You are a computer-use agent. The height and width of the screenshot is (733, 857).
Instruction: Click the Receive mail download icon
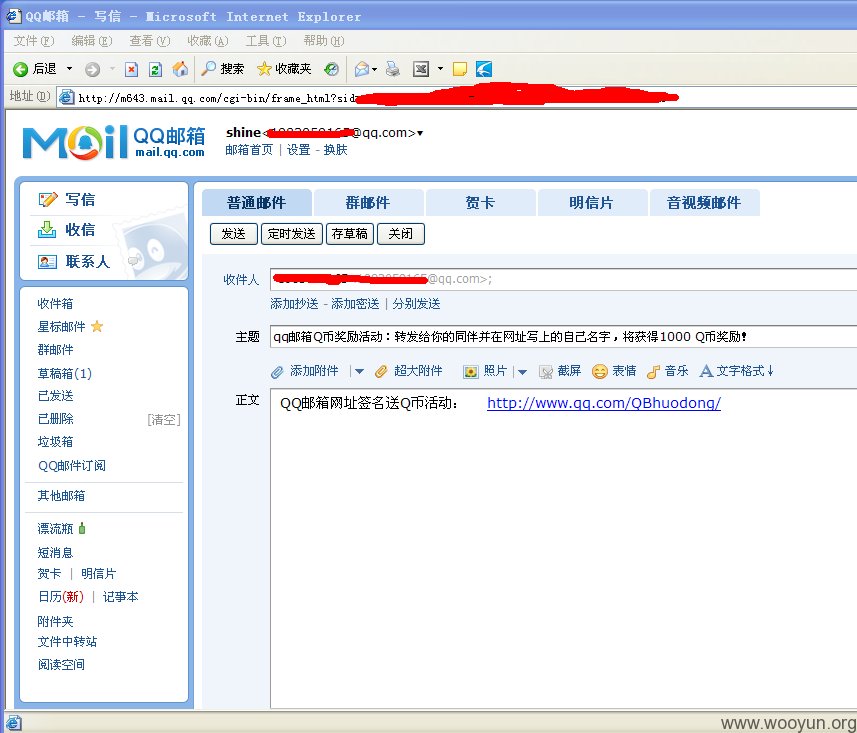tap(47, 230)
